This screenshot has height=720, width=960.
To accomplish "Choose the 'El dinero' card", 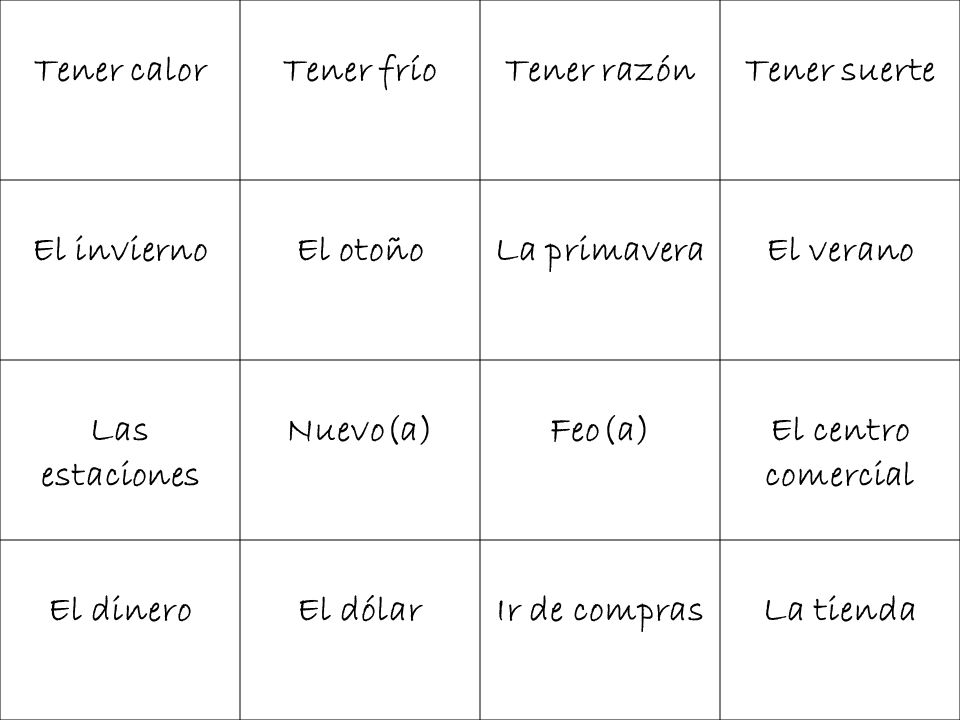I will coord(120,630).
